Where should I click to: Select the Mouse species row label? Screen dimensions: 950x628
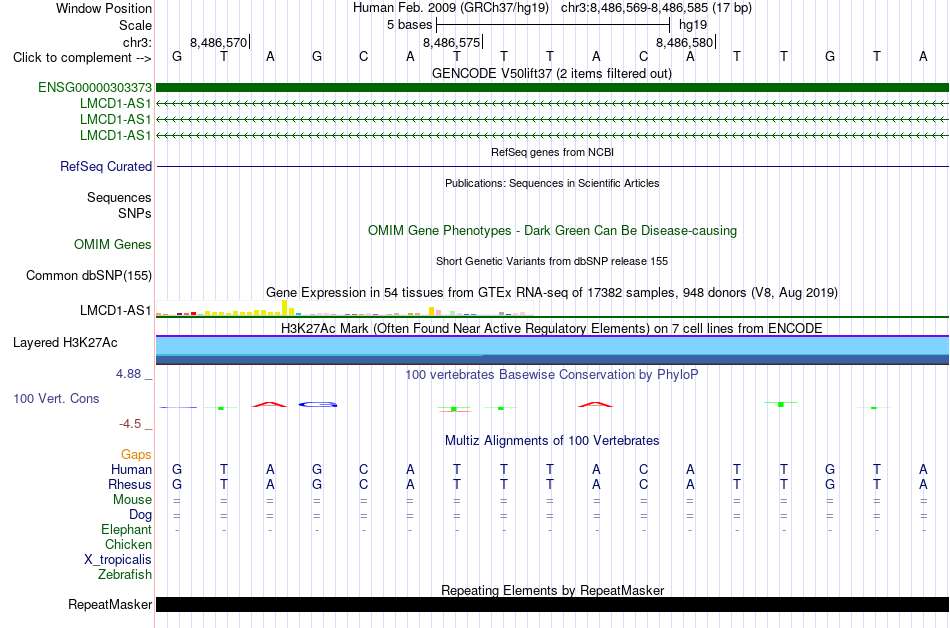coord(132,500)
